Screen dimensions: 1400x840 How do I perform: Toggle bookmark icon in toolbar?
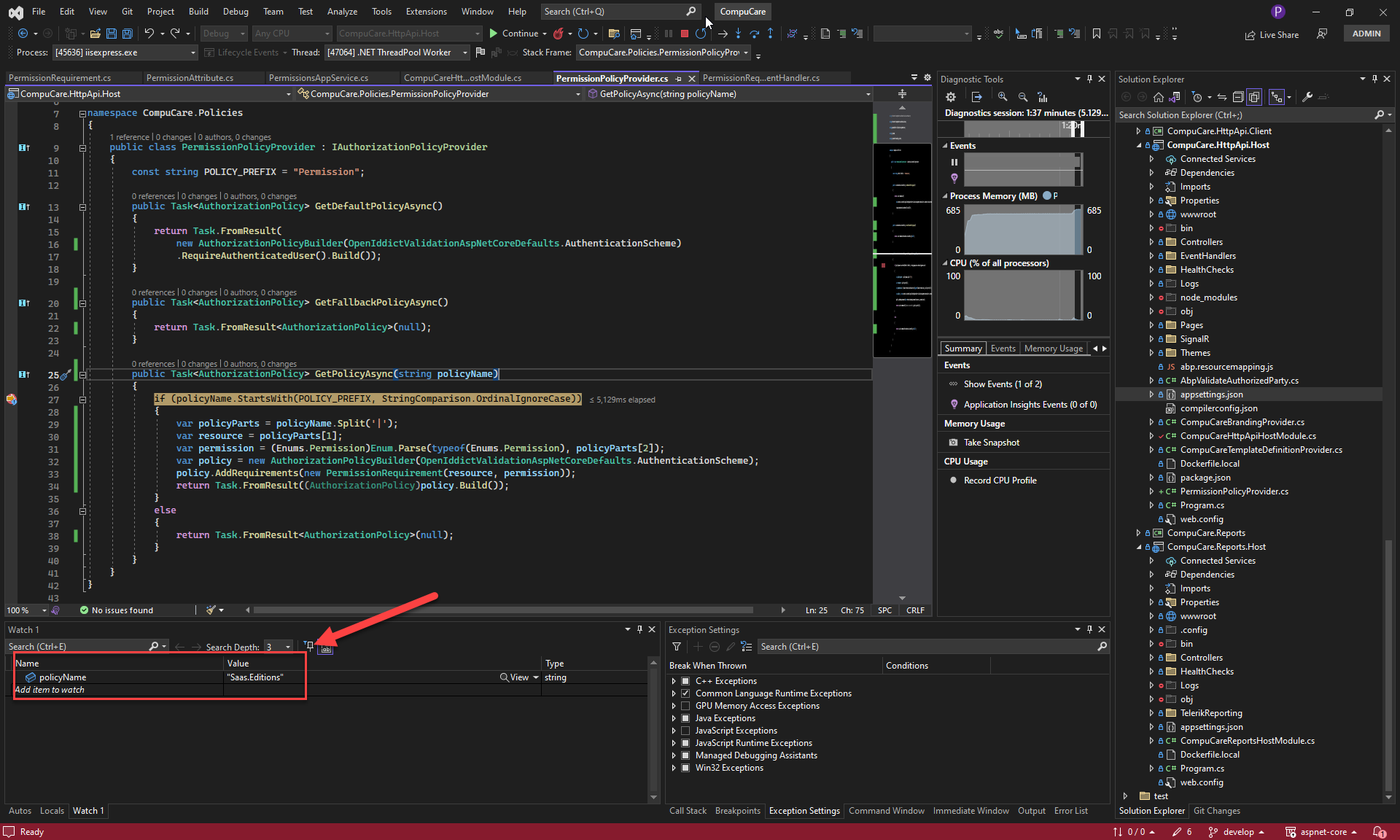pos(1096,34)
